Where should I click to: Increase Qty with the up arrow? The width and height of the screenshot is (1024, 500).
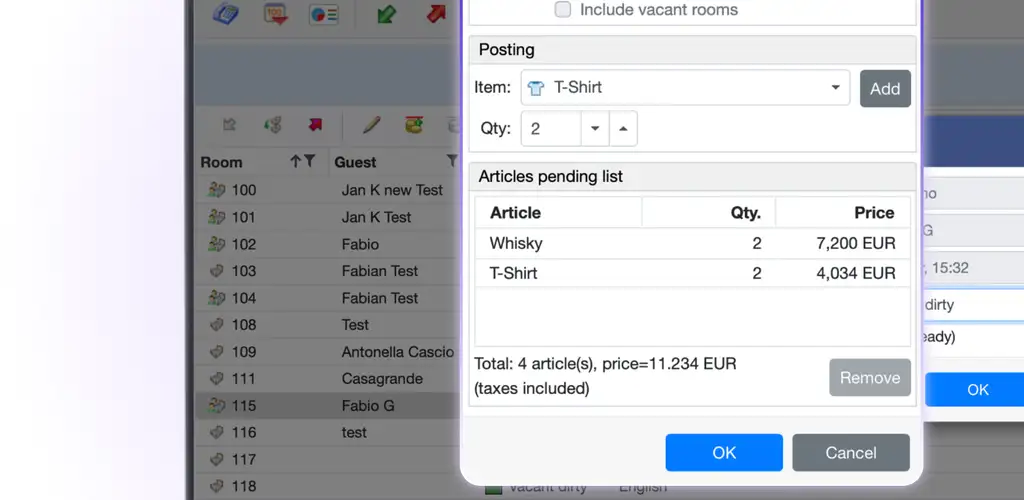point(623,129)
